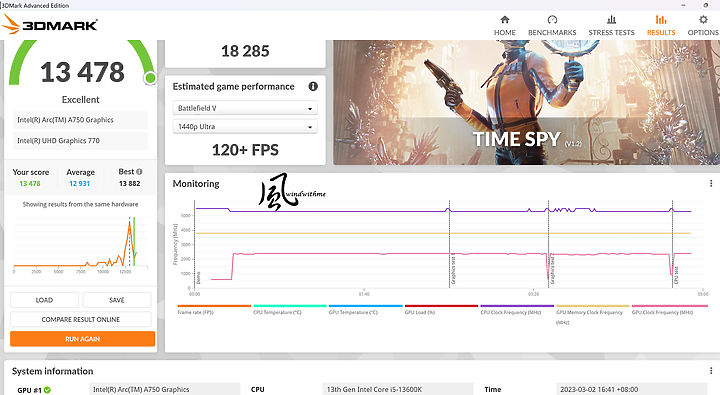
Task: Open the Options gear
Action: coord(703,20)
